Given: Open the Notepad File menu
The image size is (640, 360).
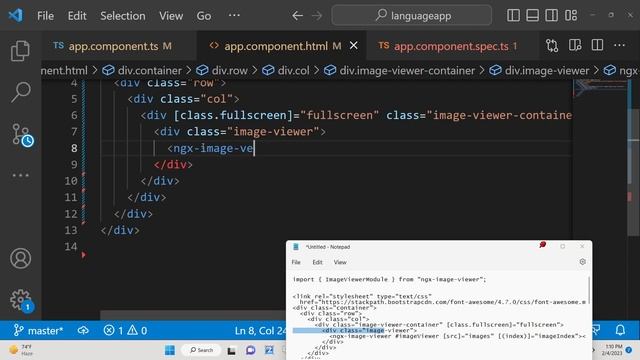Looking at the screenshot, I should (x=296, y=262).
